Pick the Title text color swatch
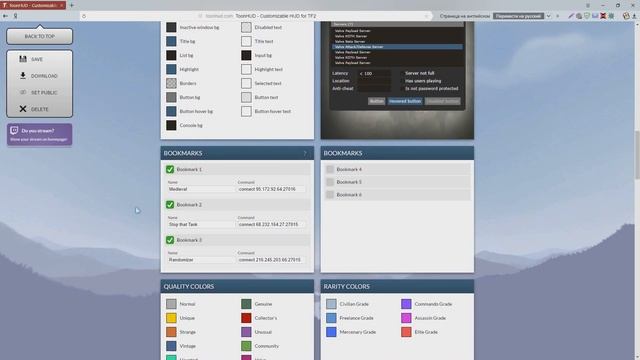Image resolution: width=640 pixels, height=360 pixels. [x=246, y=41]
